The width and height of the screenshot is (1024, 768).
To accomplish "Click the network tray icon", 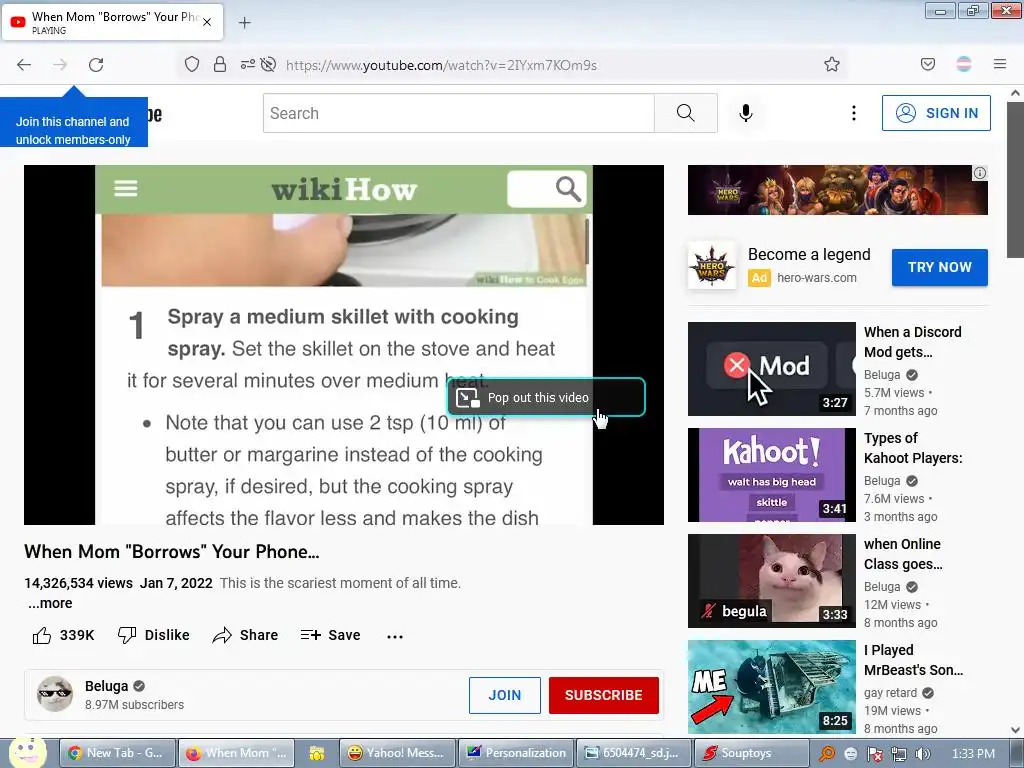I will pos(899,754).
